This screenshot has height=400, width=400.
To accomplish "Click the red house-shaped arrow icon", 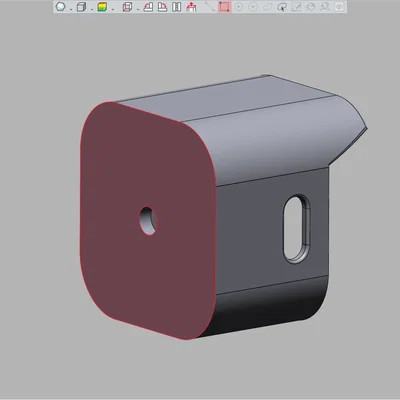I will [x=191, y=7].
